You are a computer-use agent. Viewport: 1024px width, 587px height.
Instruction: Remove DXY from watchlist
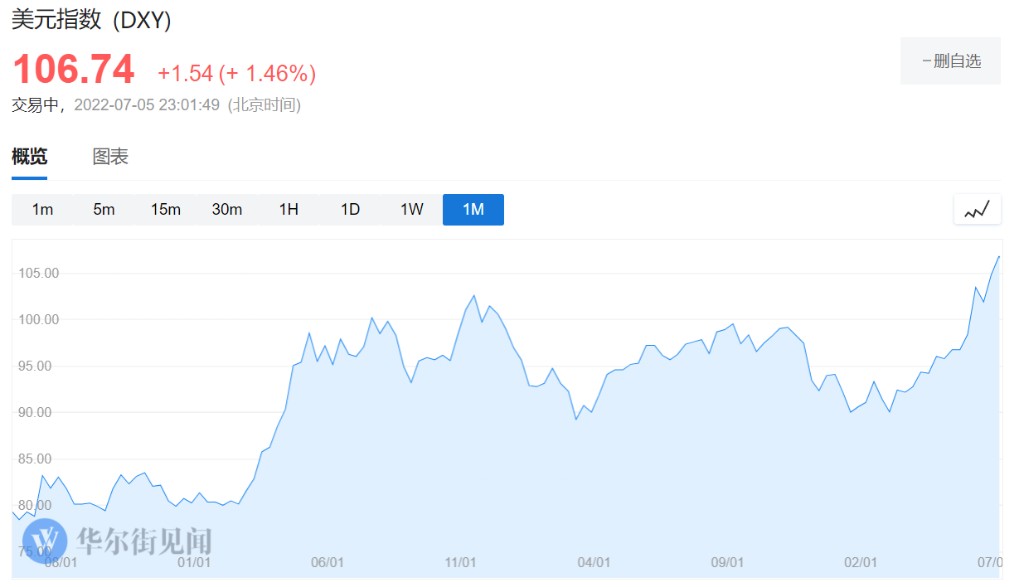950,61
